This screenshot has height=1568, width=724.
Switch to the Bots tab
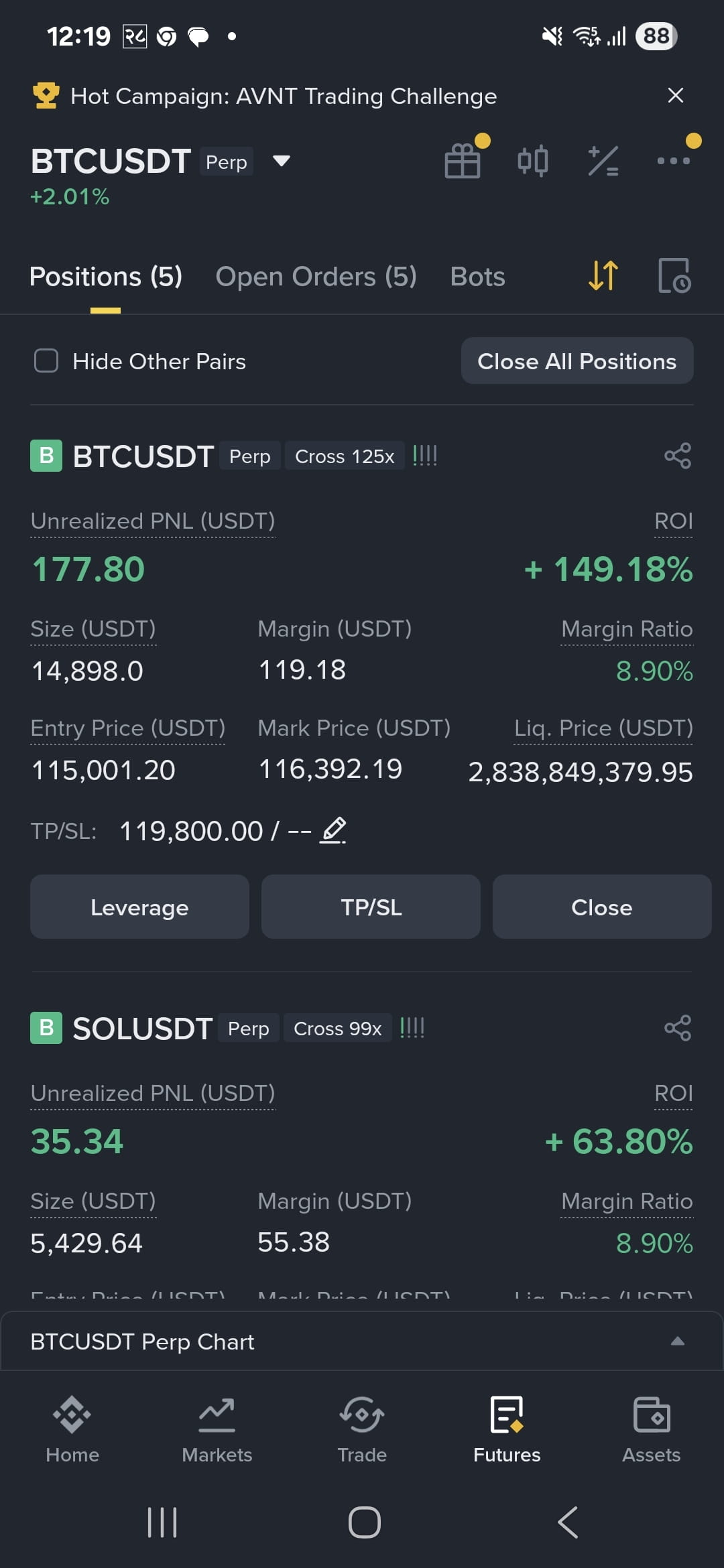[477, 276]
